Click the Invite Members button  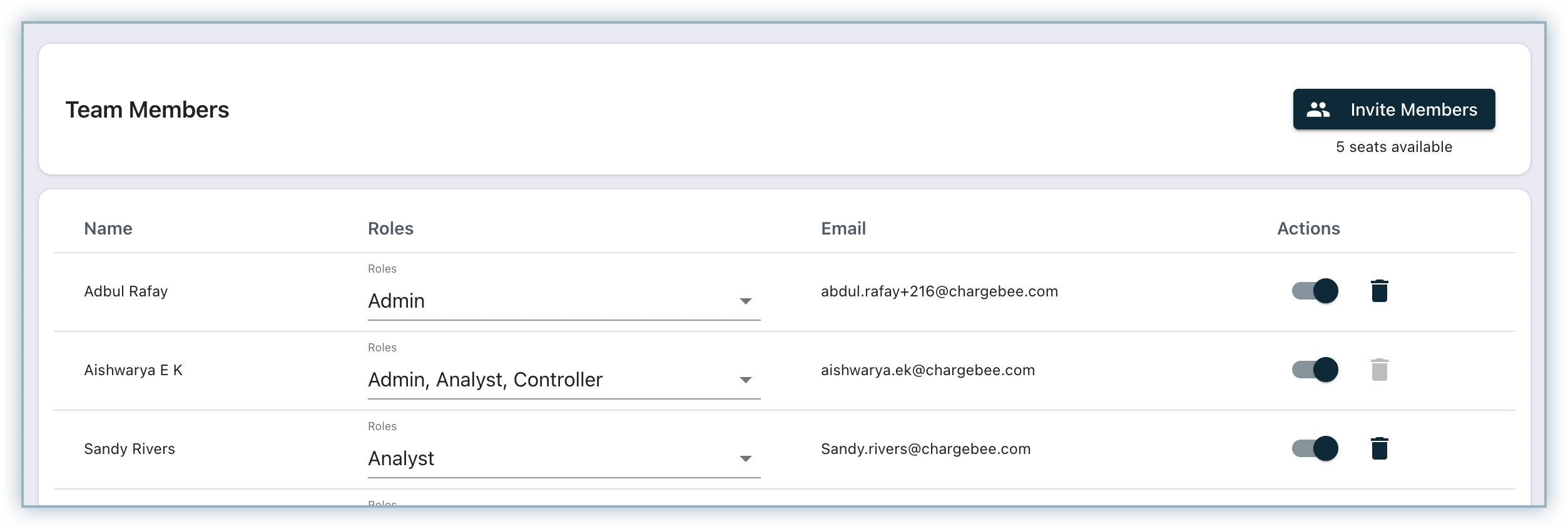(x=1393, y=109)
